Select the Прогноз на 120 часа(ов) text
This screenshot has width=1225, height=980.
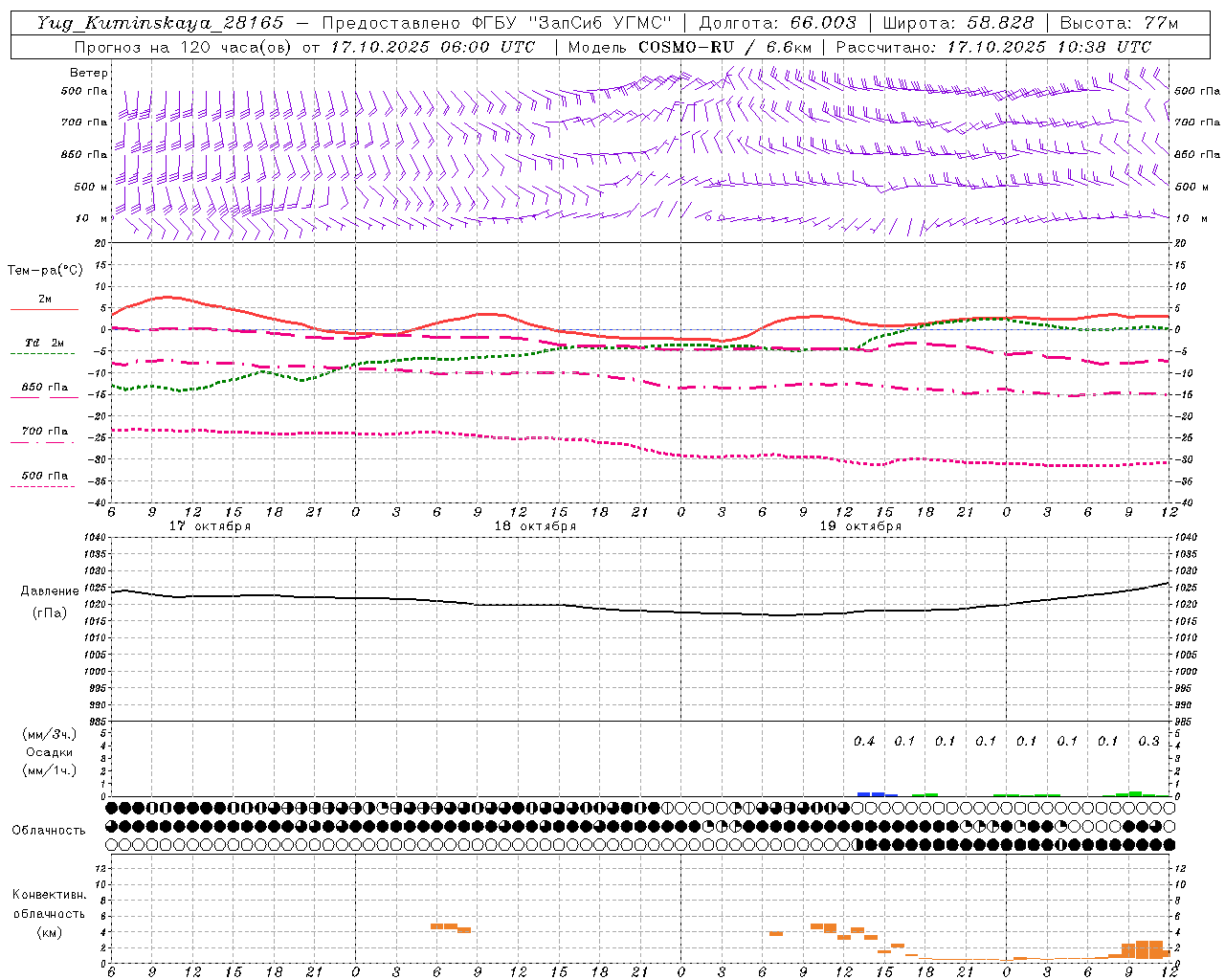pyautogui.click(x=184, y=47)
